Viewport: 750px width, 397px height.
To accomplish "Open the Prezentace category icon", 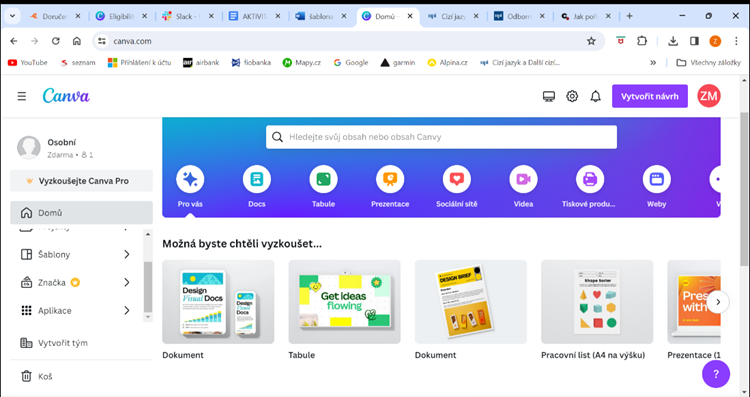I will pos(390,179).
